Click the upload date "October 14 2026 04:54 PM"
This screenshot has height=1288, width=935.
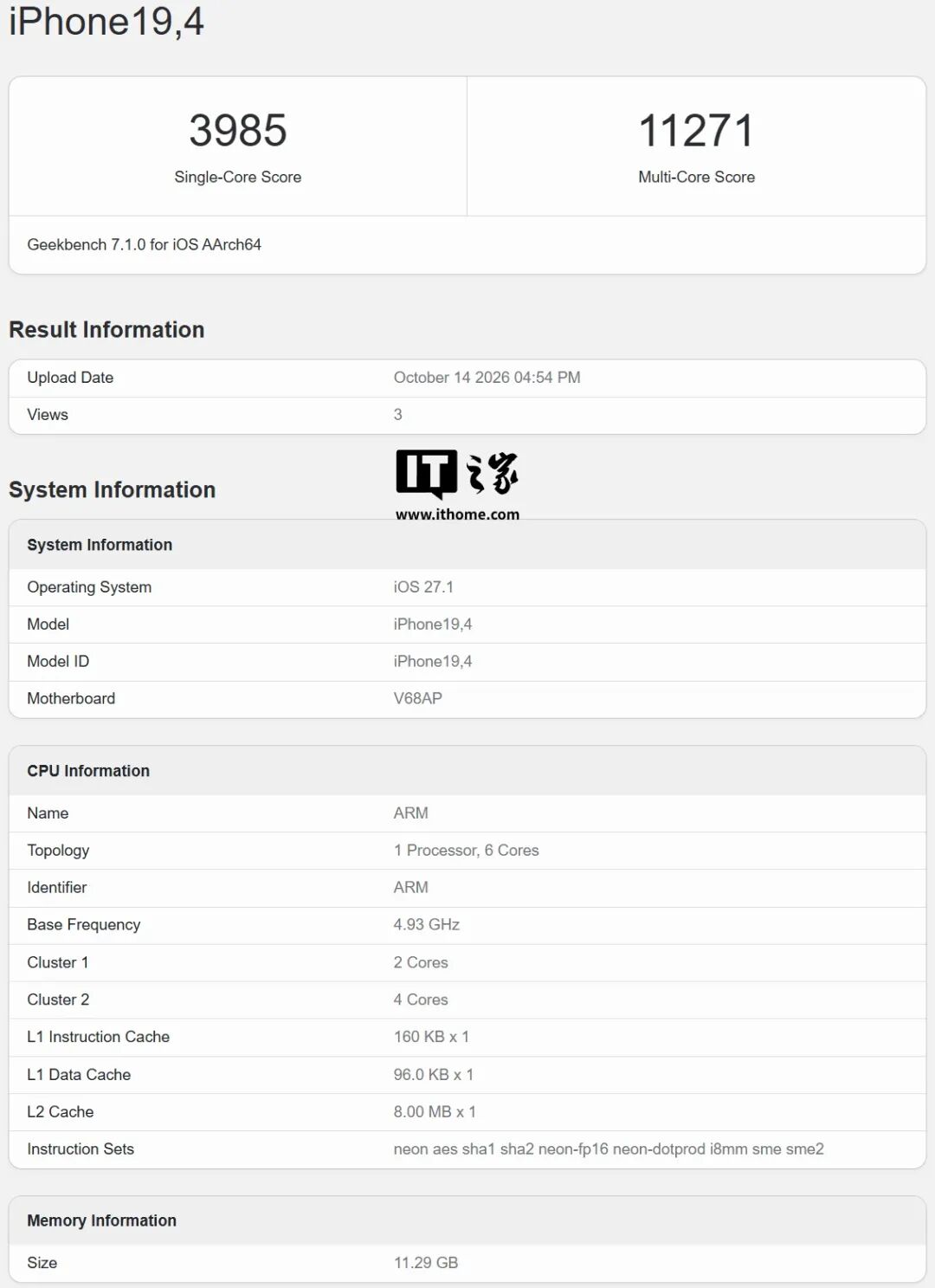point(487,378)
